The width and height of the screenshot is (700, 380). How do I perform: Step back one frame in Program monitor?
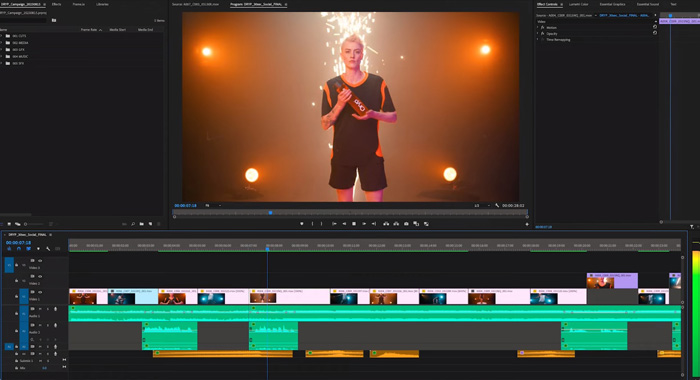[x=344, y=224]
